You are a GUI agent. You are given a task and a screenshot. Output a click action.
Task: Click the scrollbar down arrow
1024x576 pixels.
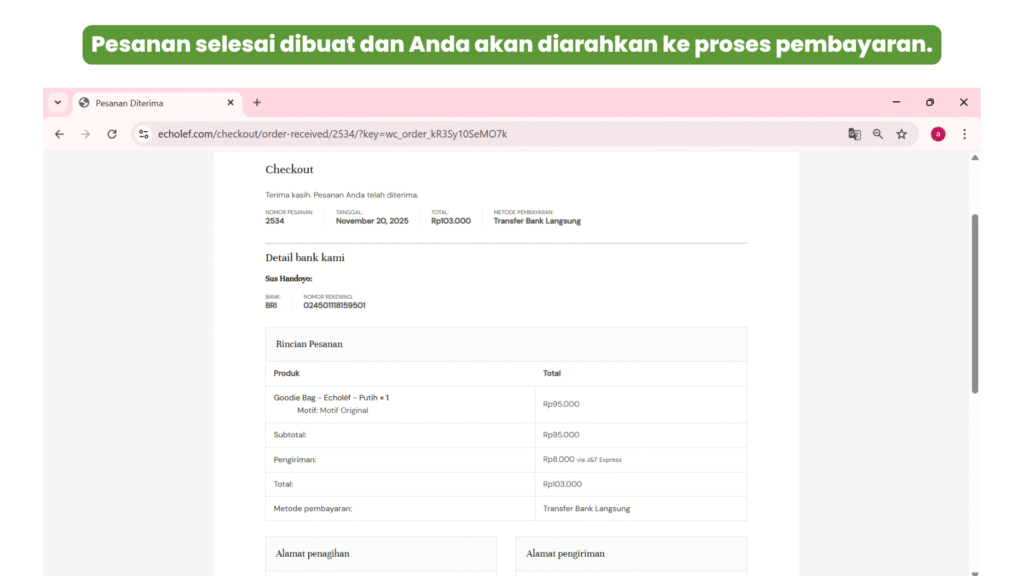[x=975, y=570]
